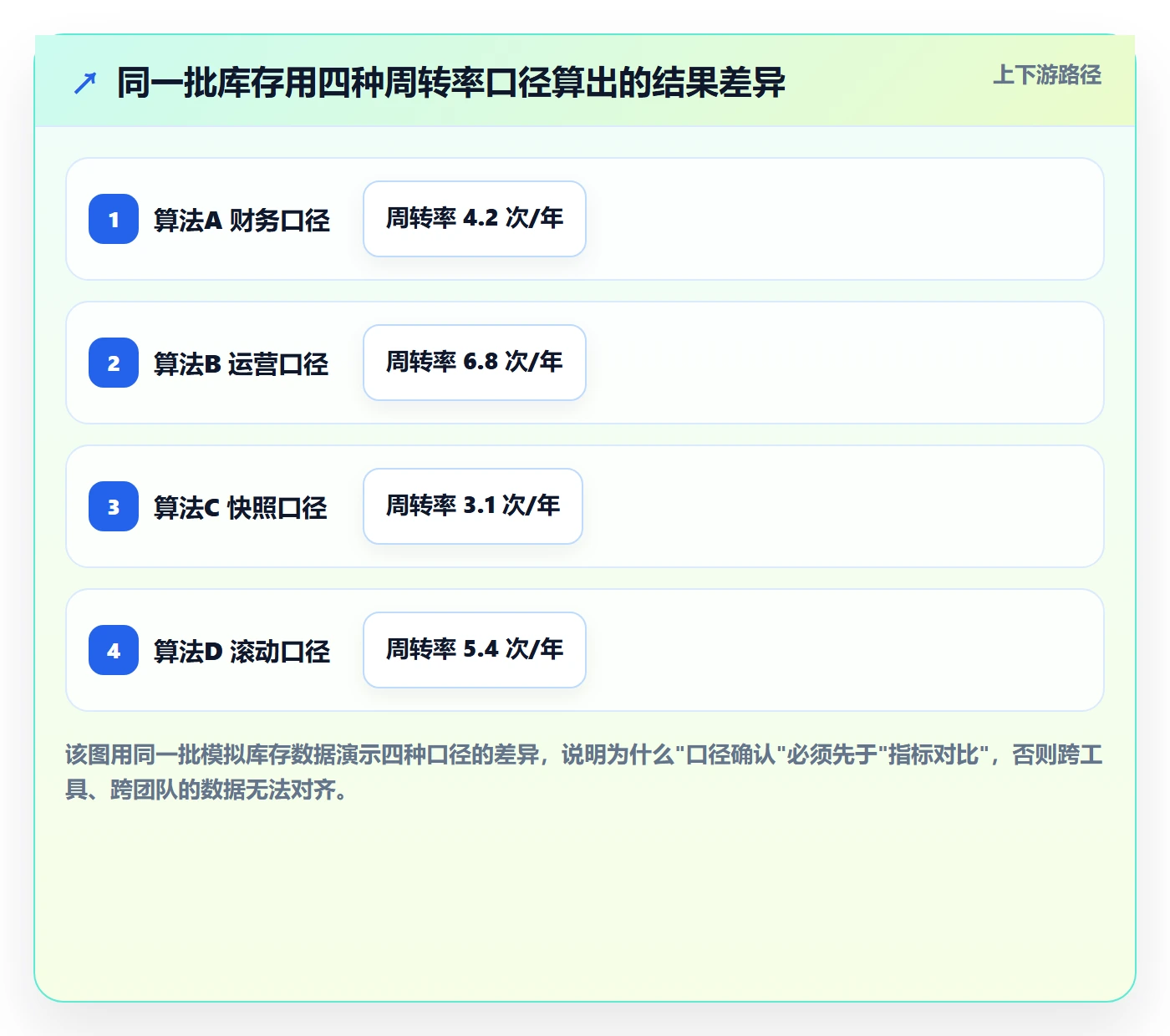
Task: Select step badge number 4
Action: (114, 650)
